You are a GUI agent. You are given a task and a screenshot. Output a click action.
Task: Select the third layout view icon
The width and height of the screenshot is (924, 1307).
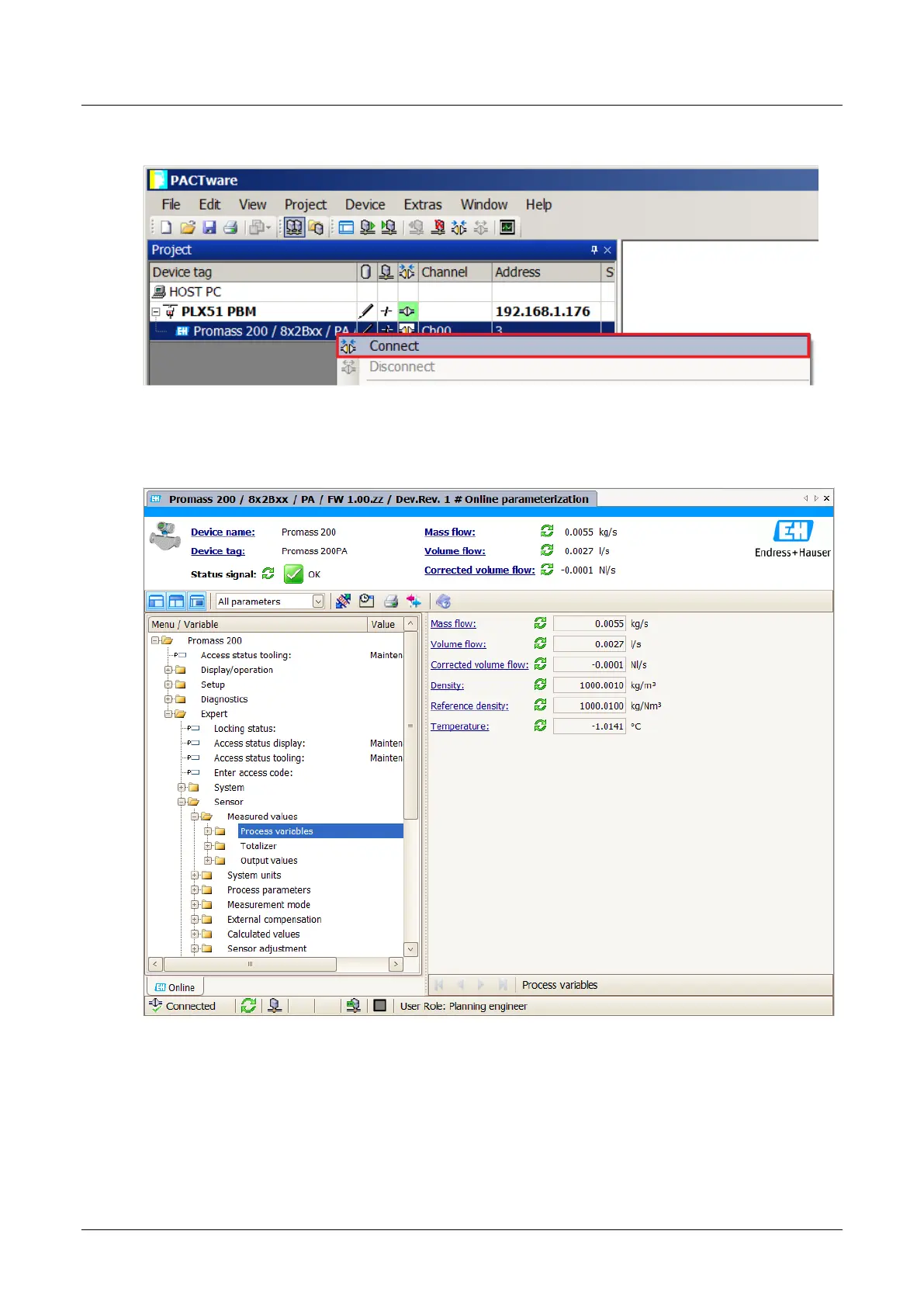197,601
